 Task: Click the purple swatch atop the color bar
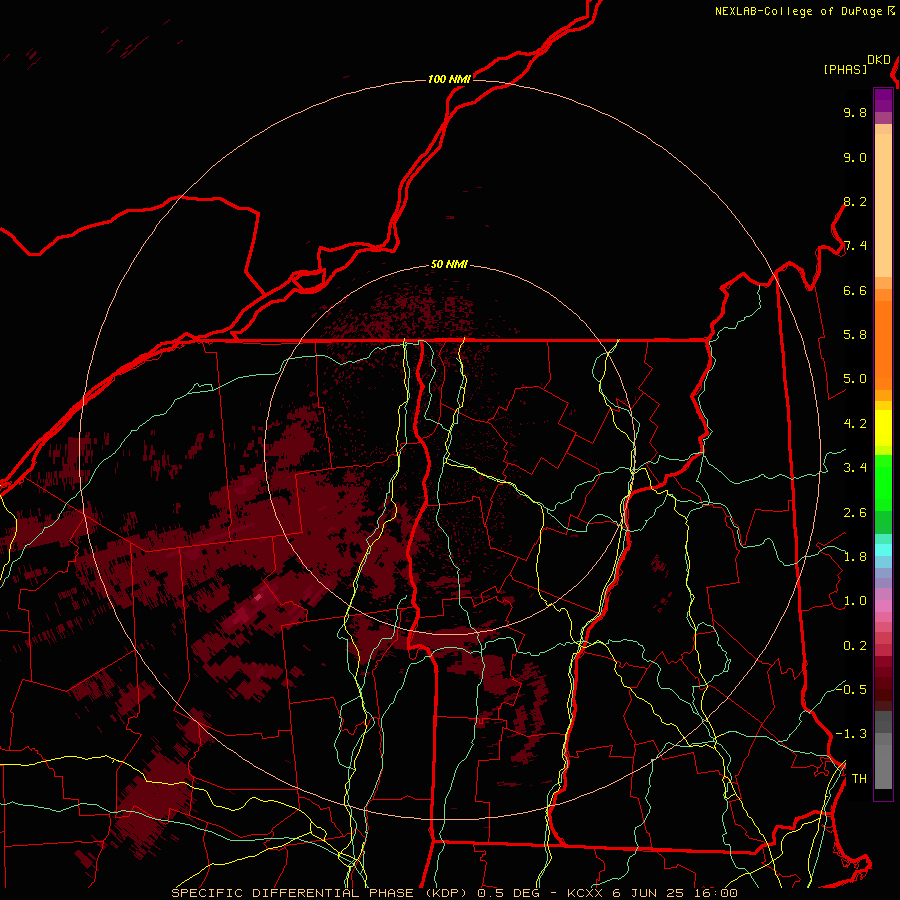pos(883,101)
